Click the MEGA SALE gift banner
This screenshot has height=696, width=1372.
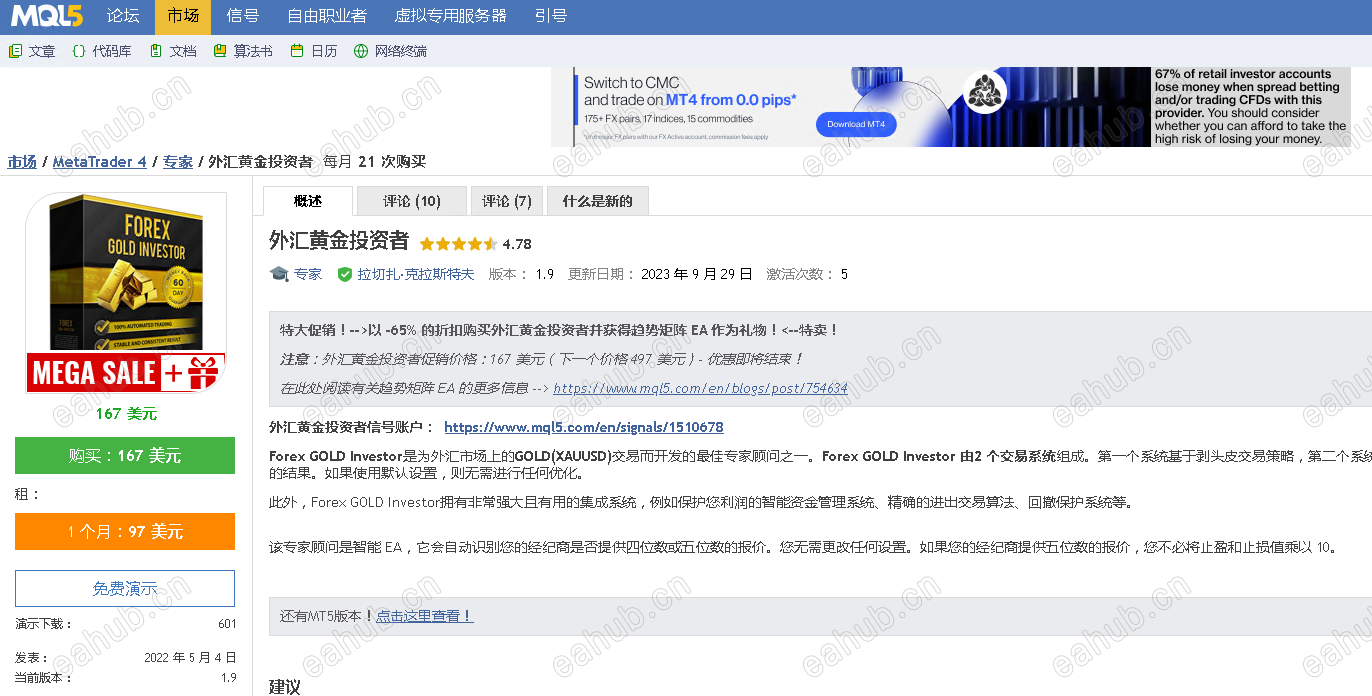coord(125,373)
